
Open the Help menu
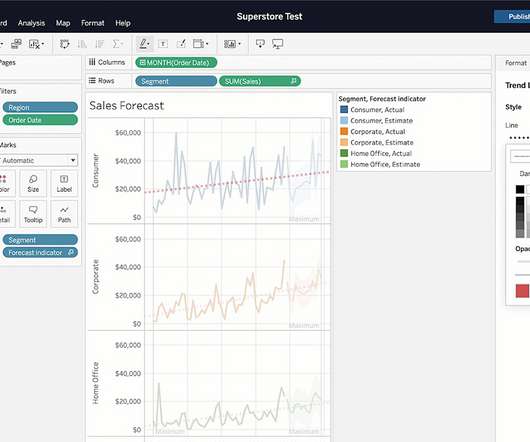tap(123, 23)
